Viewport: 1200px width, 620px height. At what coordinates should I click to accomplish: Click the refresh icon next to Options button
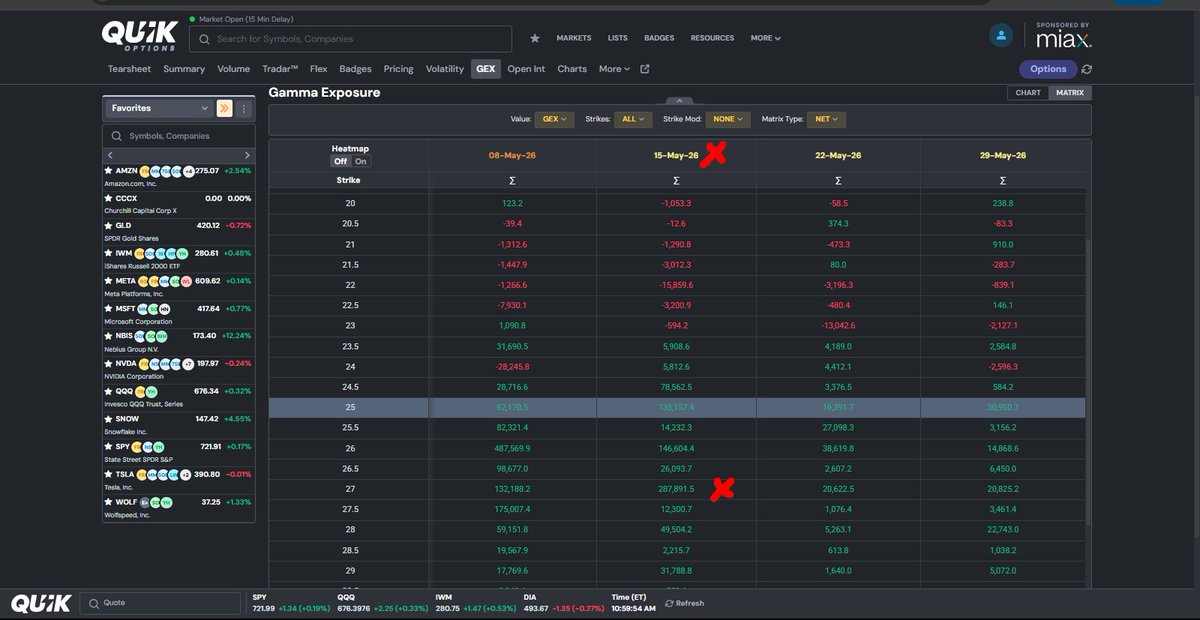(1087, 69)
